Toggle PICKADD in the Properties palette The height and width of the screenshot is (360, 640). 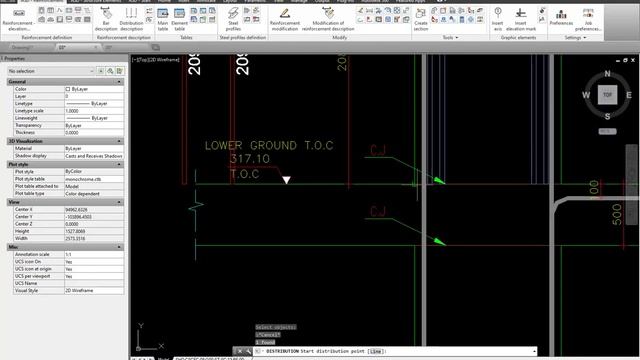(101, 71)
